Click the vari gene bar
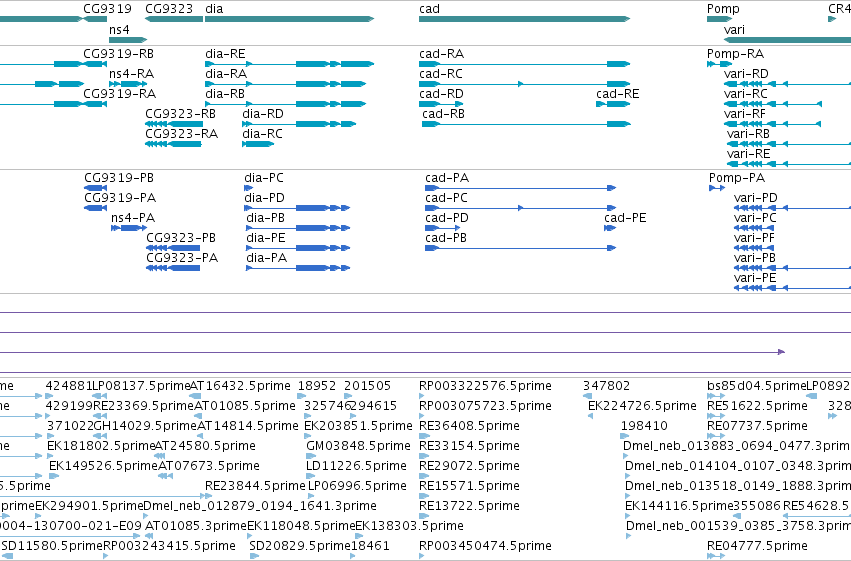 point(788,40)
